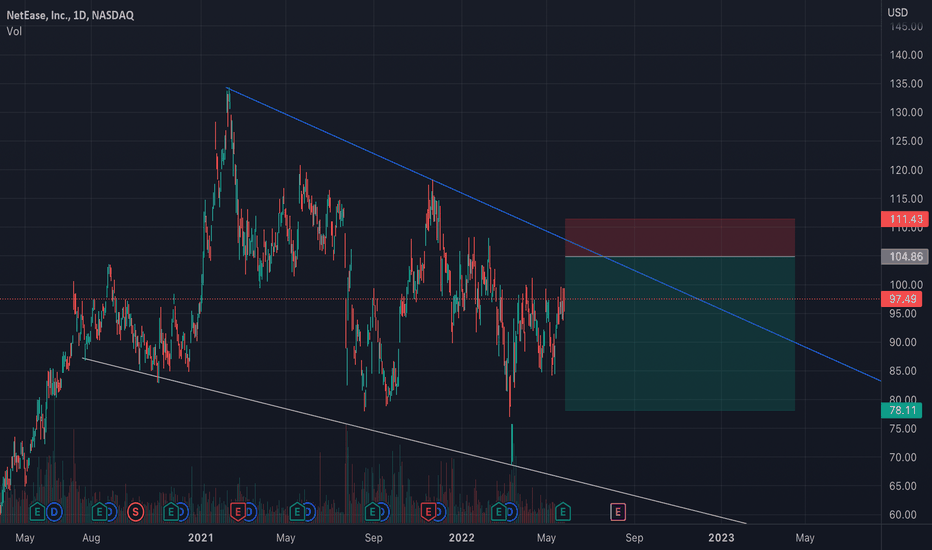Click the first green earnings E marker left of Aug 2020

click(x=37, y=511)
